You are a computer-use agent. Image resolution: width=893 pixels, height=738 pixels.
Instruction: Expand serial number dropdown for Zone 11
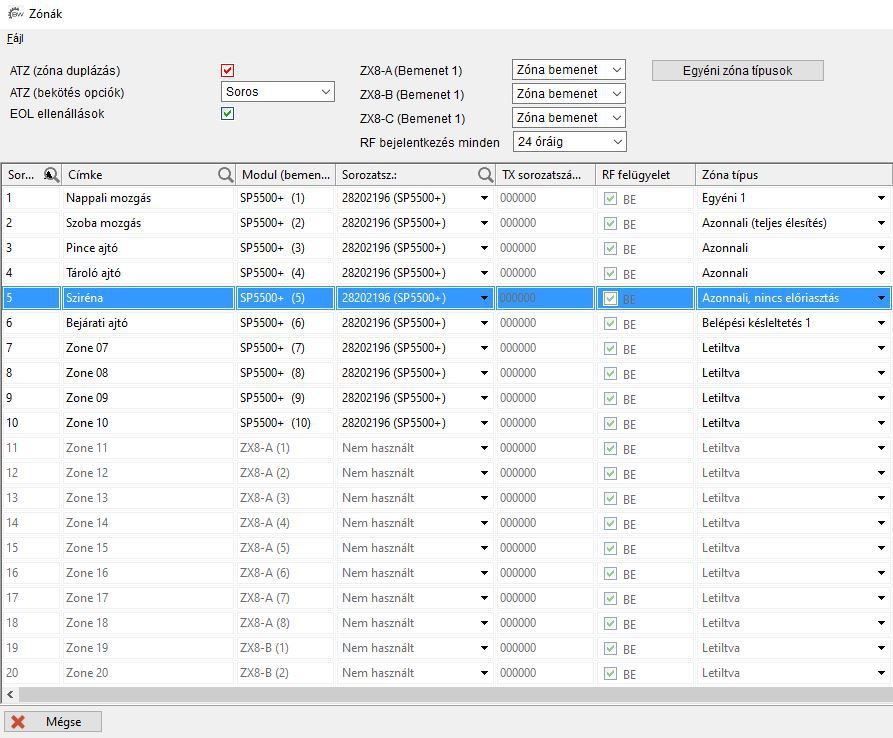484,448
